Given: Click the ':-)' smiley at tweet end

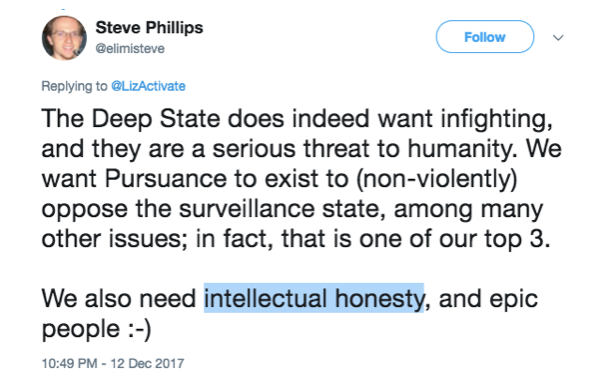Looking at the screenshot, I should [x=140, y=329].
